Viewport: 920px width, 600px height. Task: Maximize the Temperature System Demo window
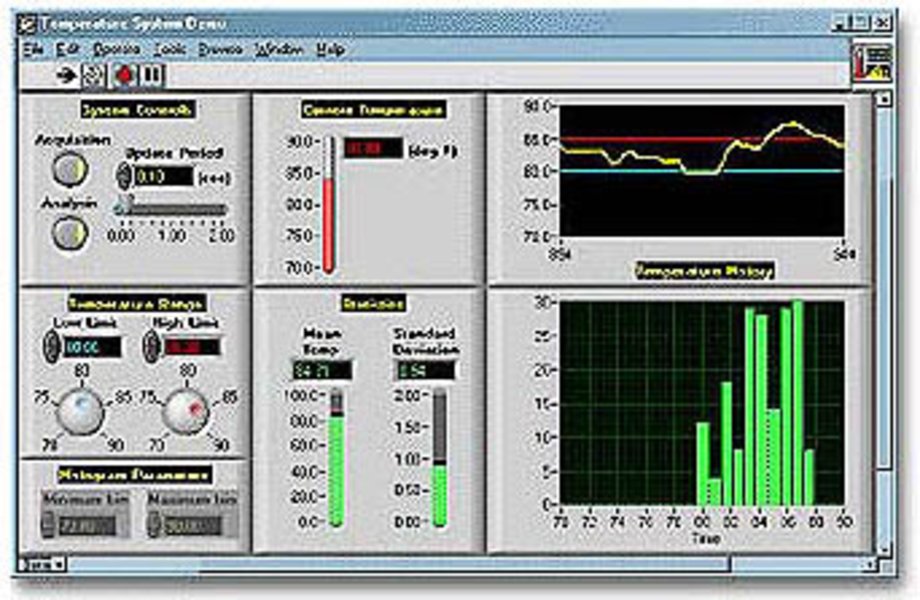pyautogui.click(x=861, y=24)
